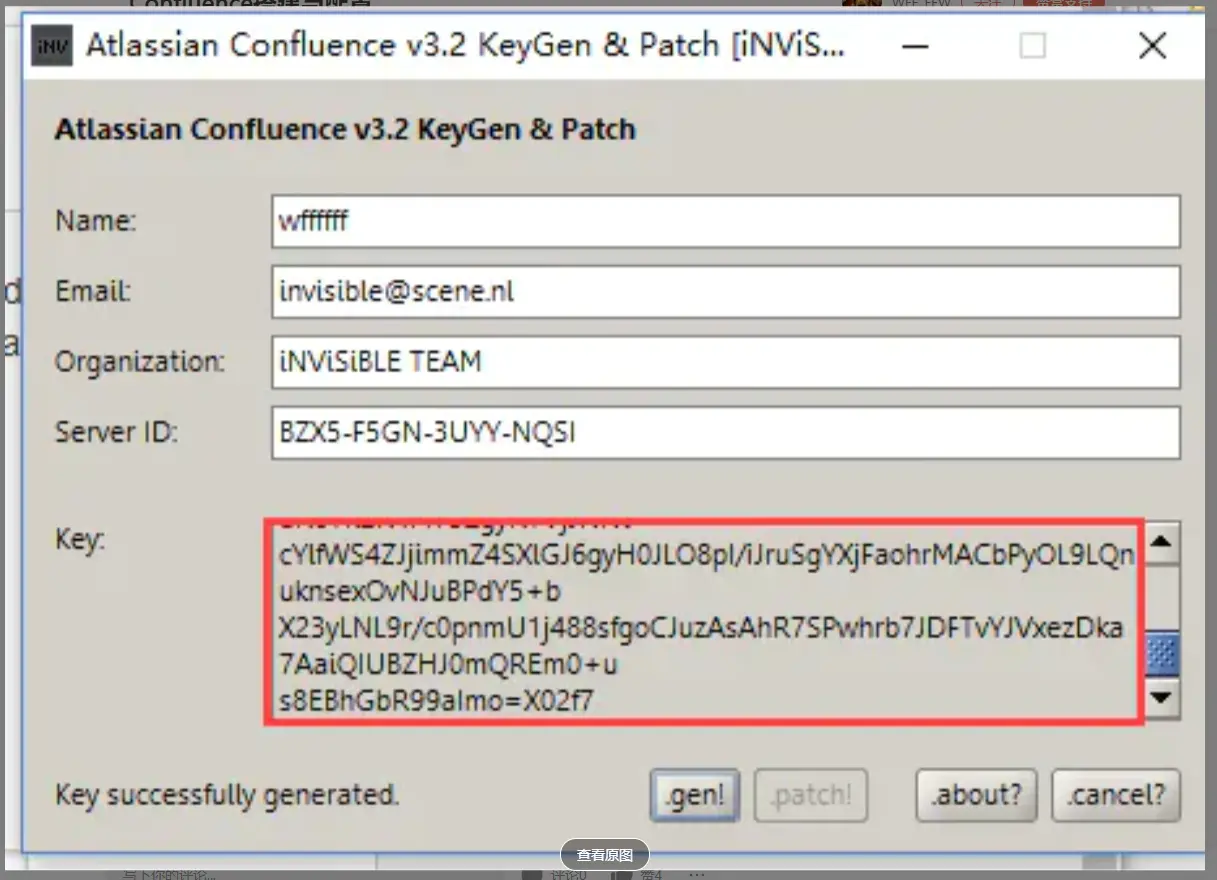
Task: Click inside the Key text area
Action: coord(704,621)
